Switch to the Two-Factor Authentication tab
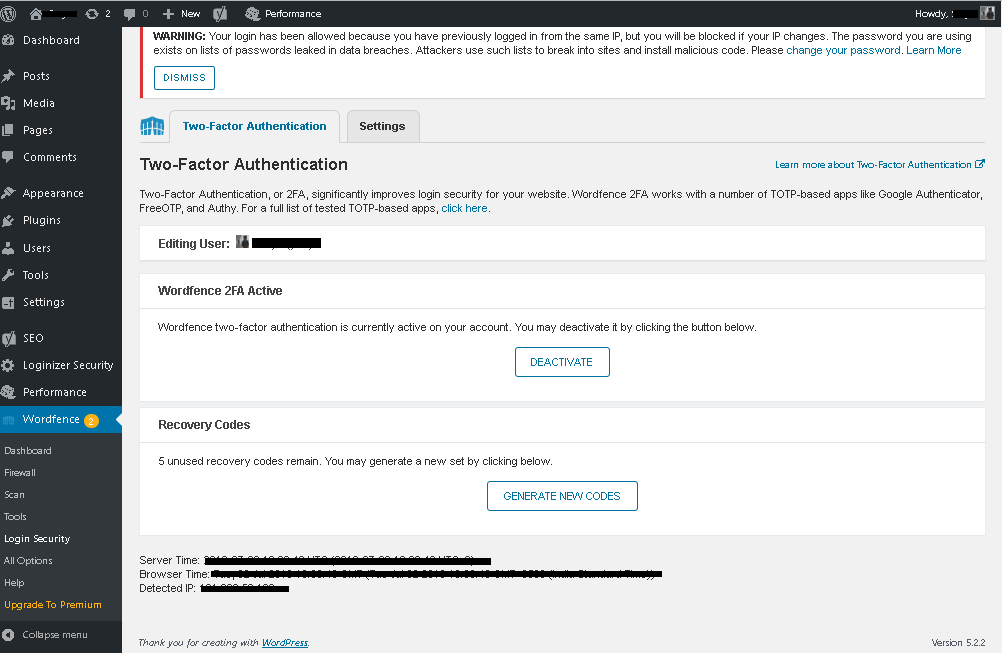 pyautogui.click(x=254, y=126)
